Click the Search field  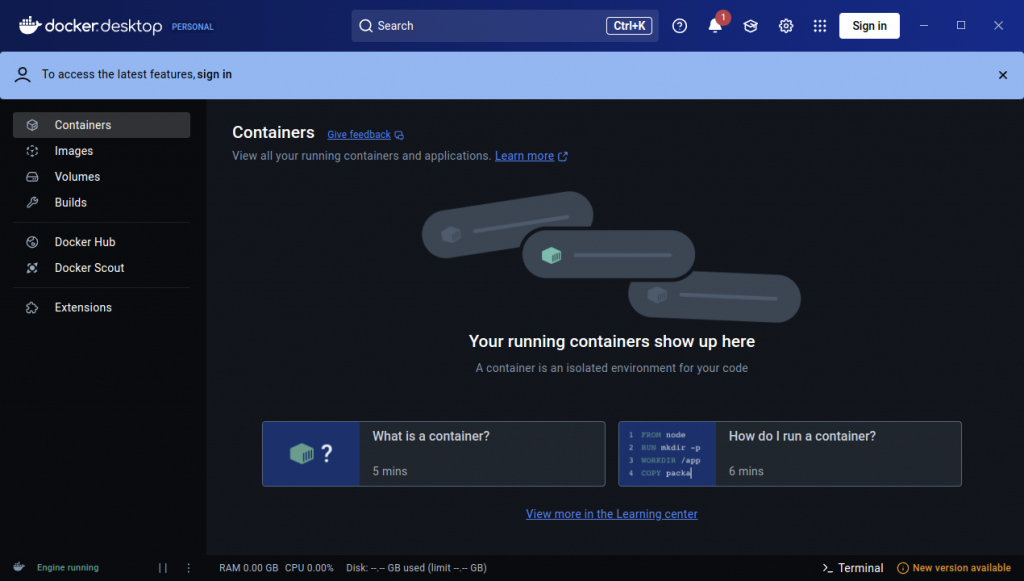tap(505, 26)
